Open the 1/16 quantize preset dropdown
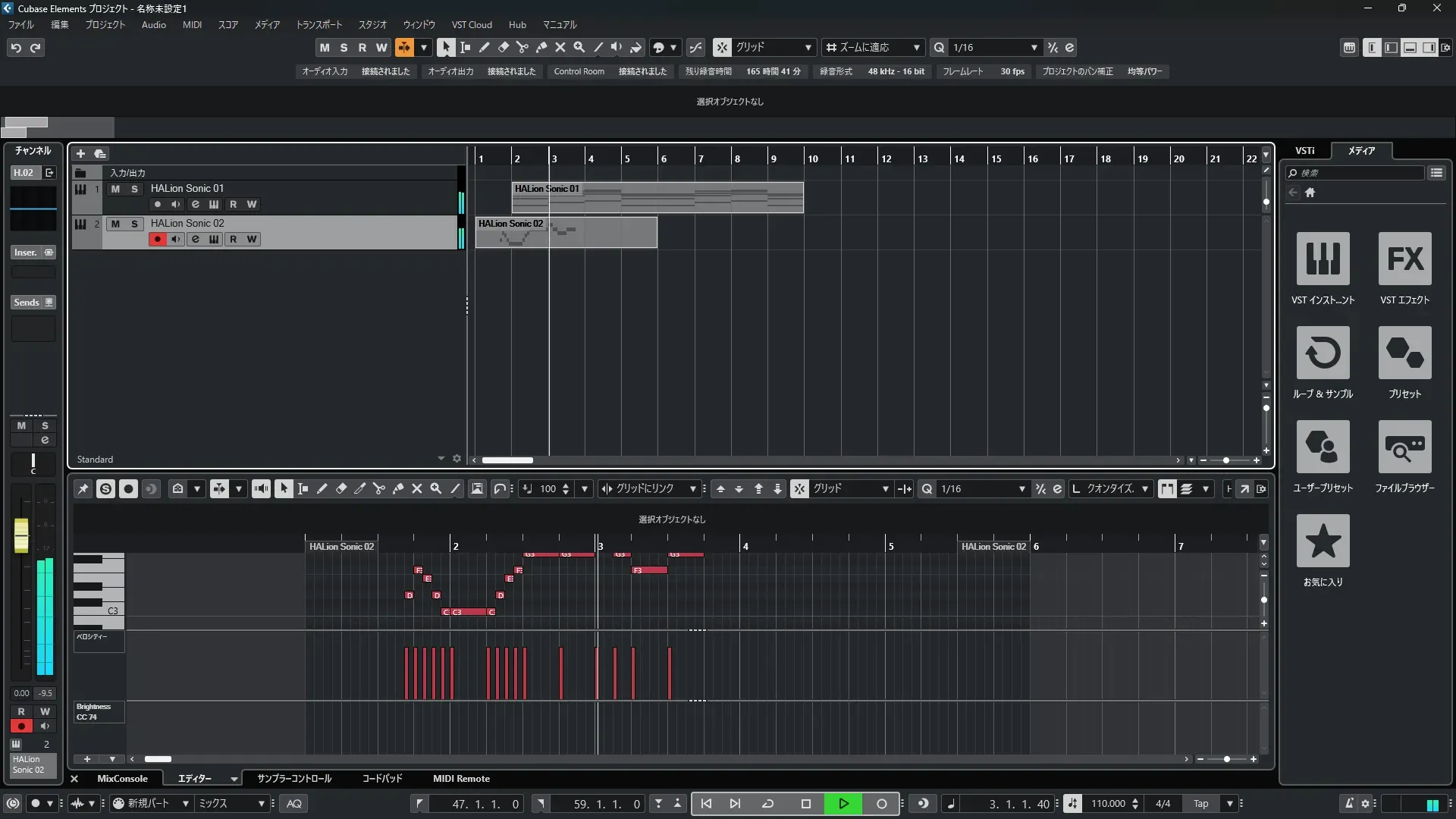 pos(1034,47)
